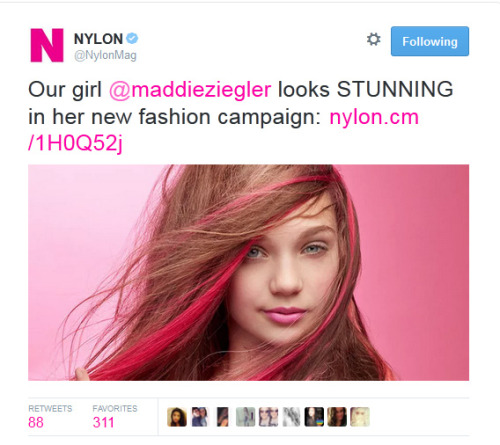Open the fifth avatar showing sunglasses
Image resolution: width=500 pixels, height=445 pixels.
point(268,417)
